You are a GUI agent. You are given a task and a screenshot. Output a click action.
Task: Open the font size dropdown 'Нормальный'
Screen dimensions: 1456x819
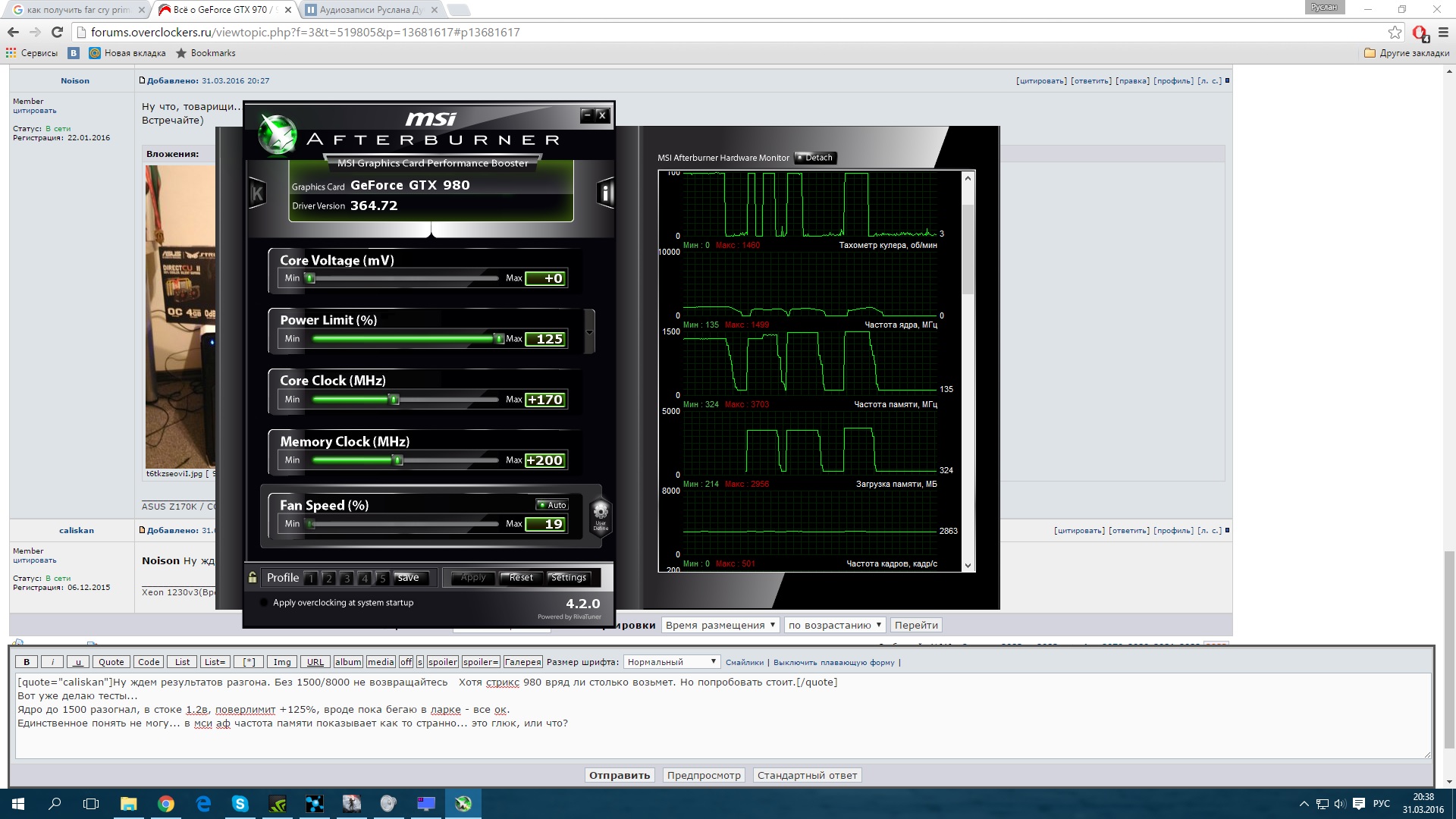click(x=672, y=662)
